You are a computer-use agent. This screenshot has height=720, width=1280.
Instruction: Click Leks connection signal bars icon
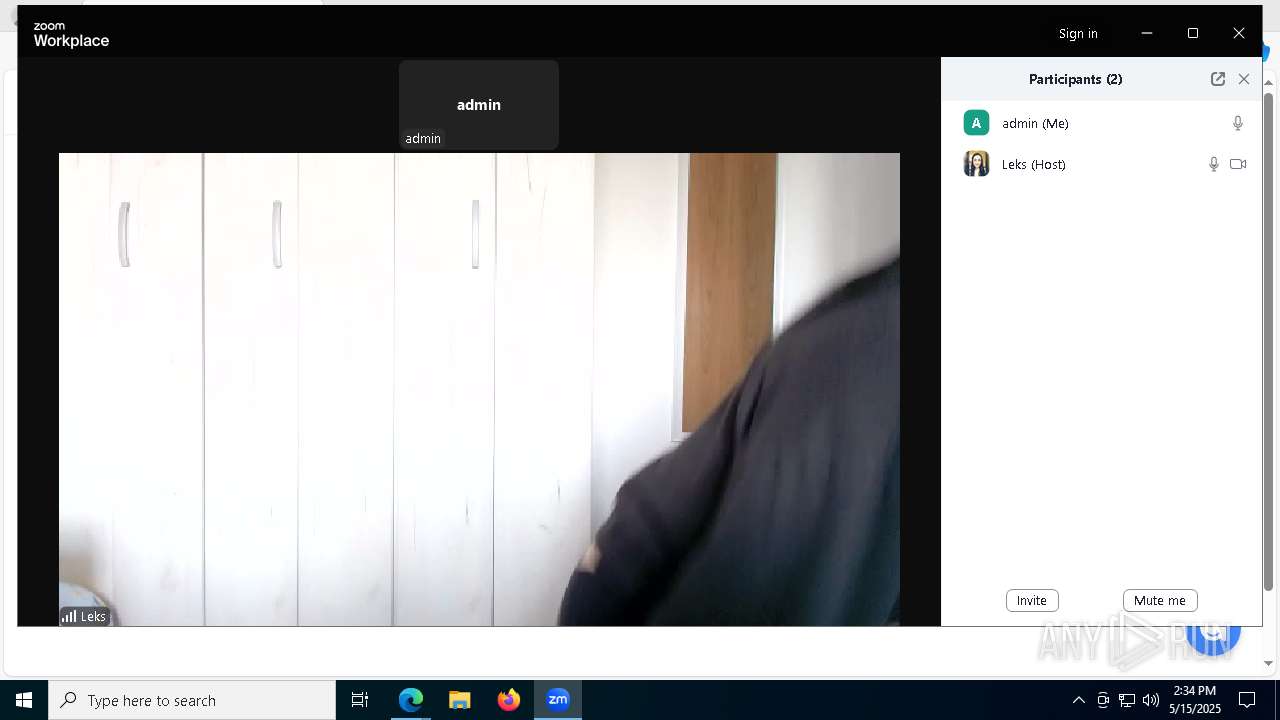69,617
